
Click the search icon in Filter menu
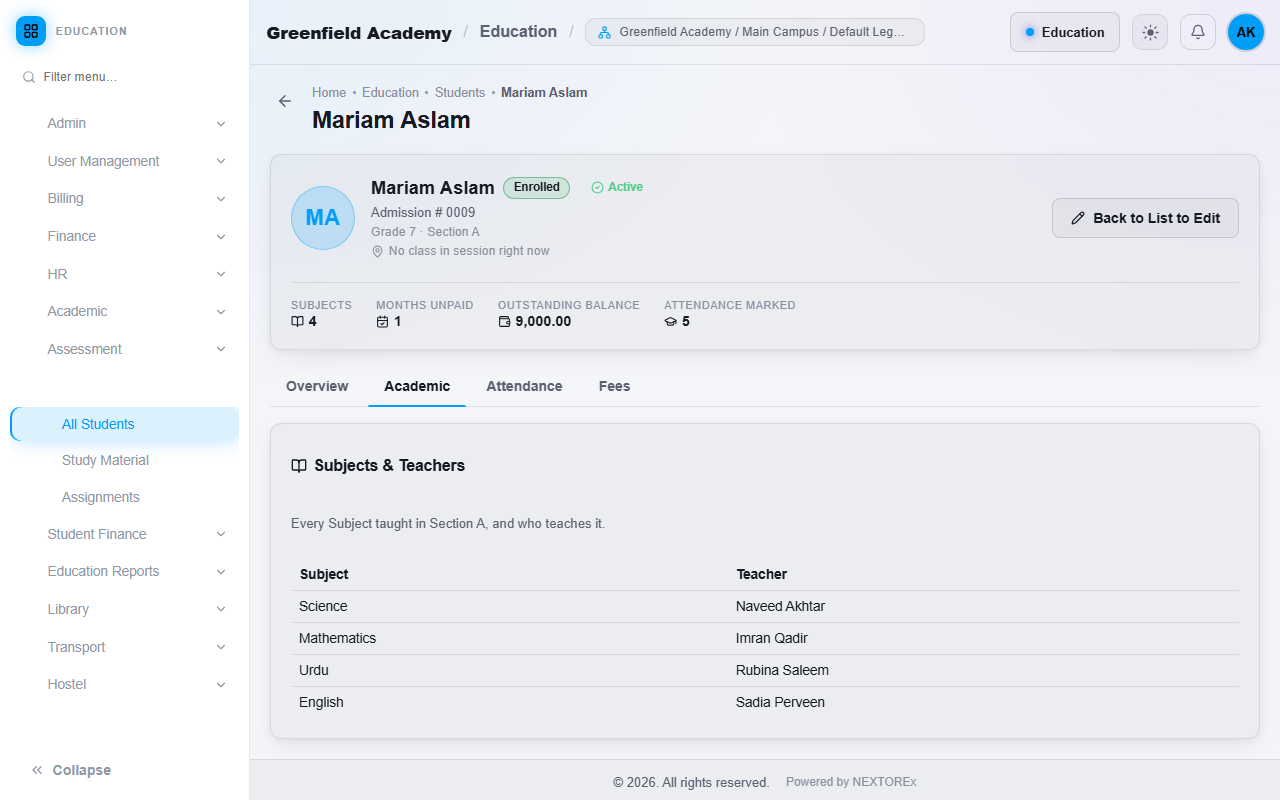[x=29, y=77]
